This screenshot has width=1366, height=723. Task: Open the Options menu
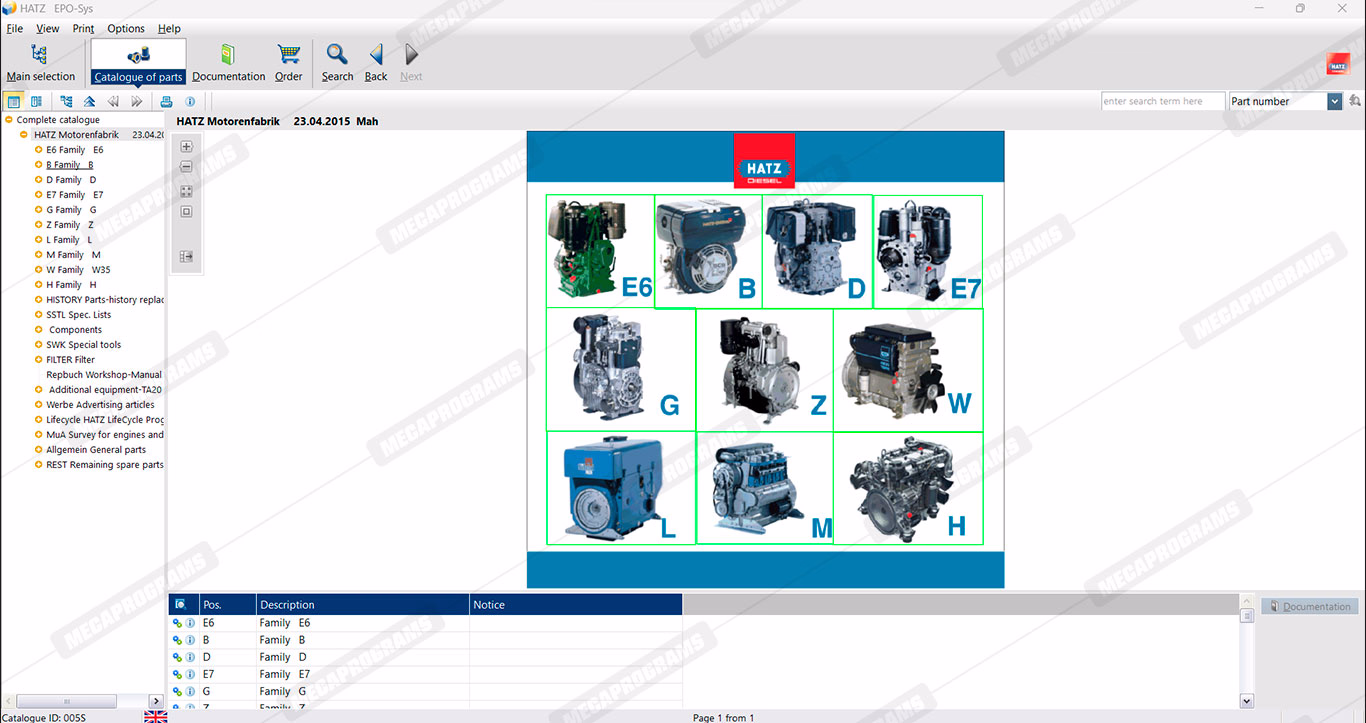click(x=126, y=29)
